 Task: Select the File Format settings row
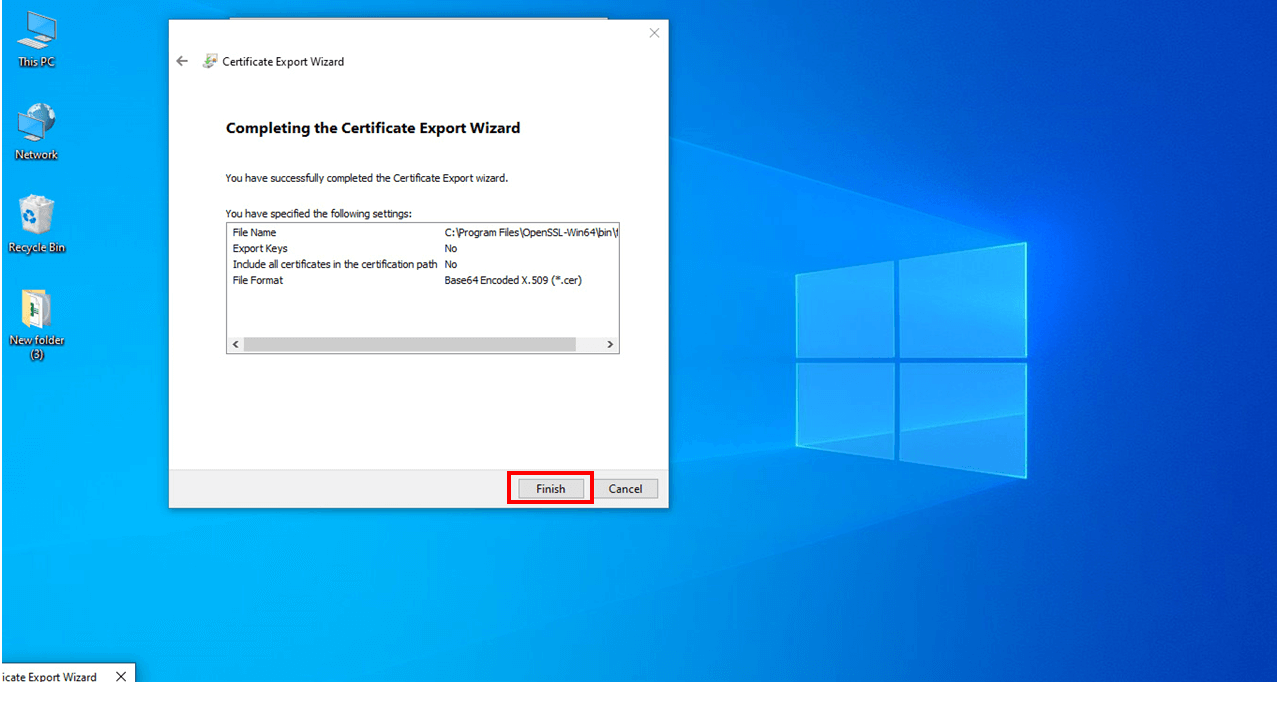[x=258, y=280]
